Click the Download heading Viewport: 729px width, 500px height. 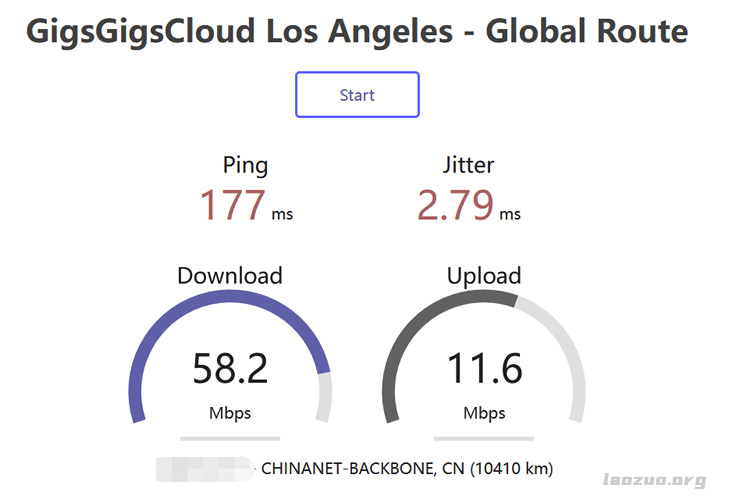230,275
